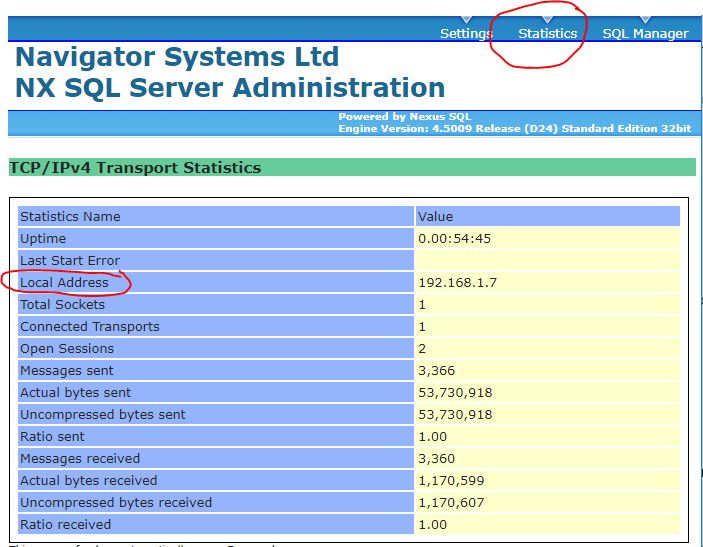703x547 pixels.
Task: Select the Actual bytes sent value 53,730,918
Action: click(455, 392)
